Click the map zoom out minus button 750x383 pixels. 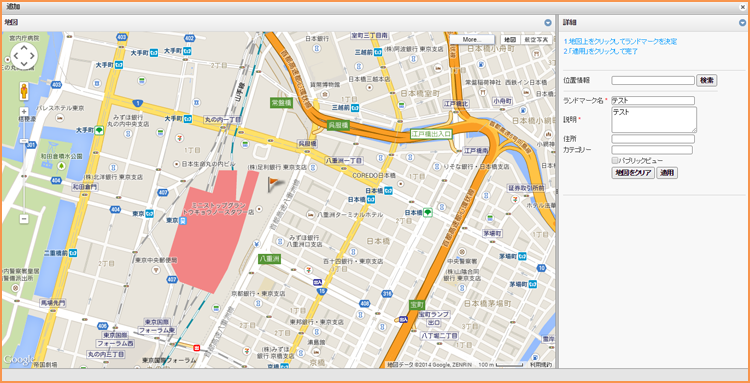24,219
